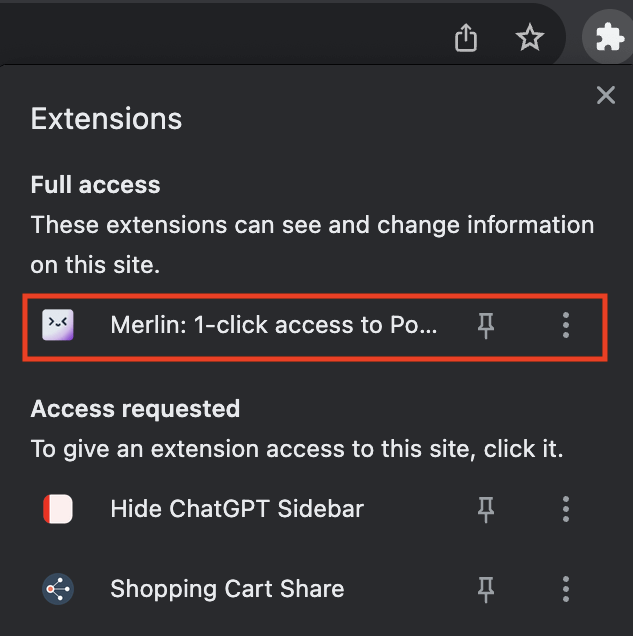
Task: Open Merlin: 1-click access extension entry
Action: [x=273, y=325]
